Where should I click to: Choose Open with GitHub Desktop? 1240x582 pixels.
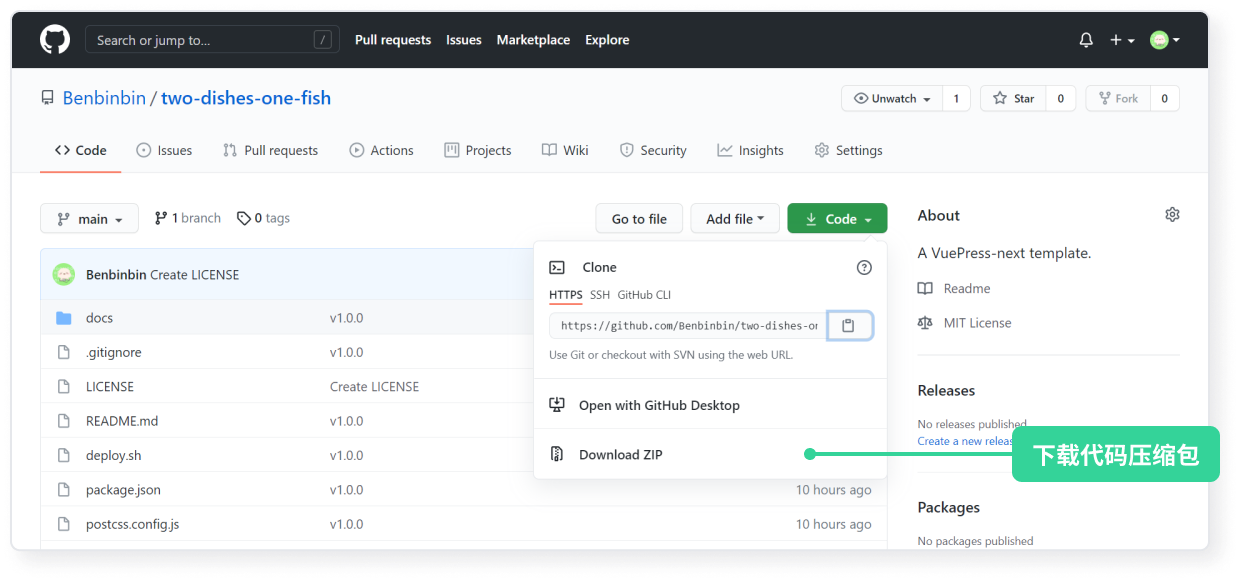(x=710, y=405)
